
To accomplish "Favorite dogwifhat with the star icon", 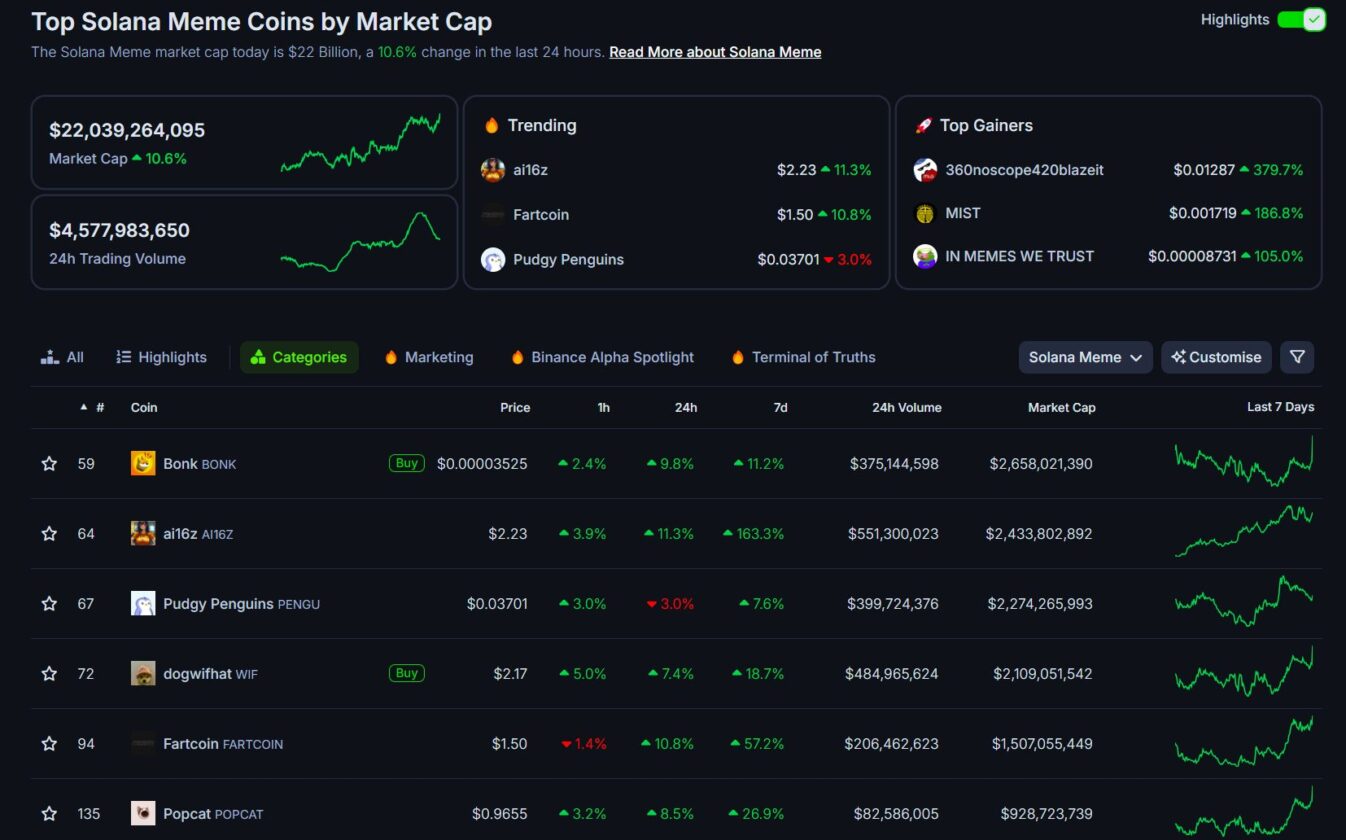I will point(49,674).
